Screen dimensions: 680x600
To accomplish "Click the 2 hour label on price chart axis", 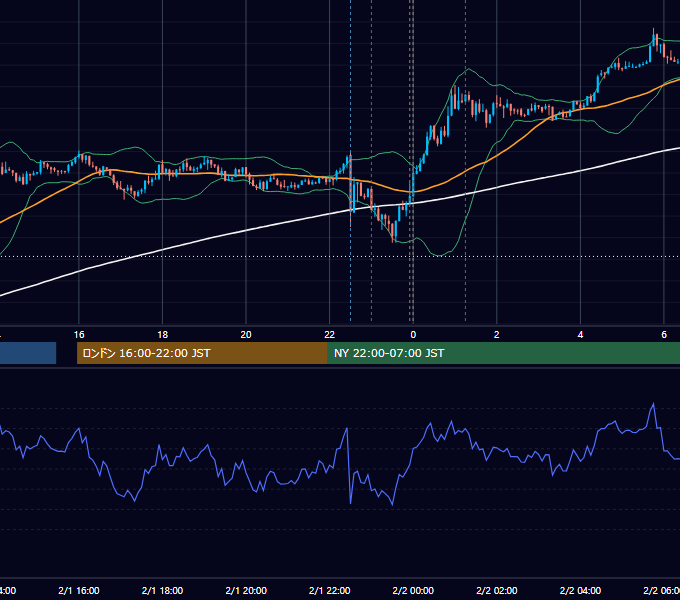I will [497, 335].
